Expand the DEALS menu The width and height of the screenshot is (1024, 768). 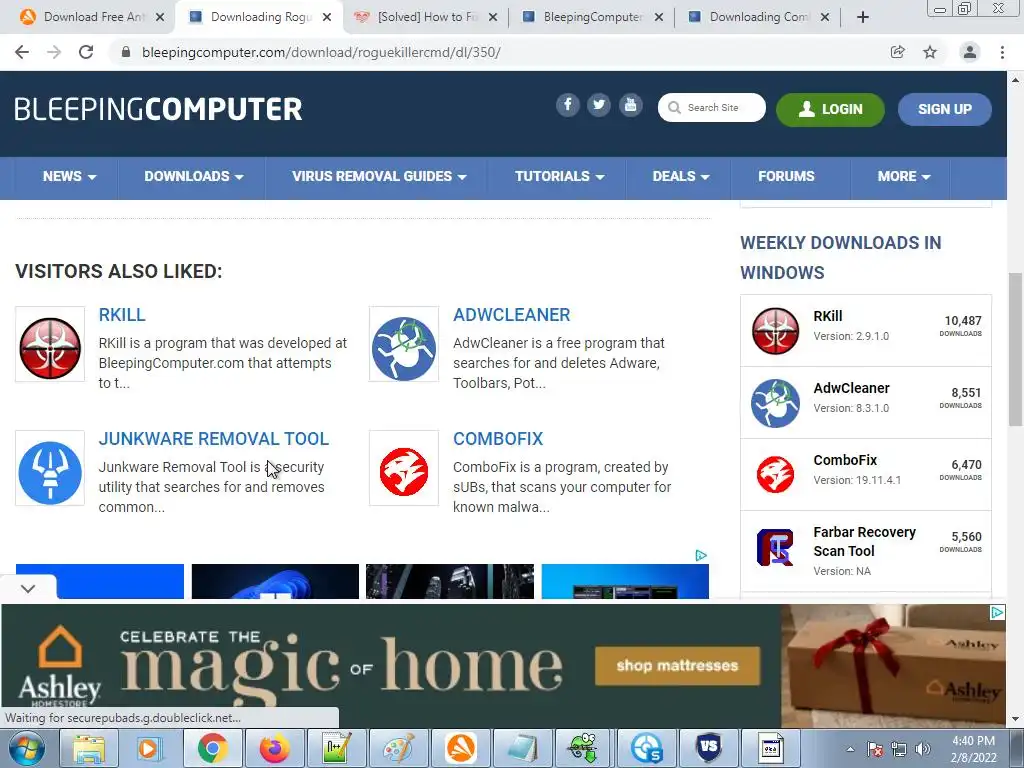tap(680, 176)
